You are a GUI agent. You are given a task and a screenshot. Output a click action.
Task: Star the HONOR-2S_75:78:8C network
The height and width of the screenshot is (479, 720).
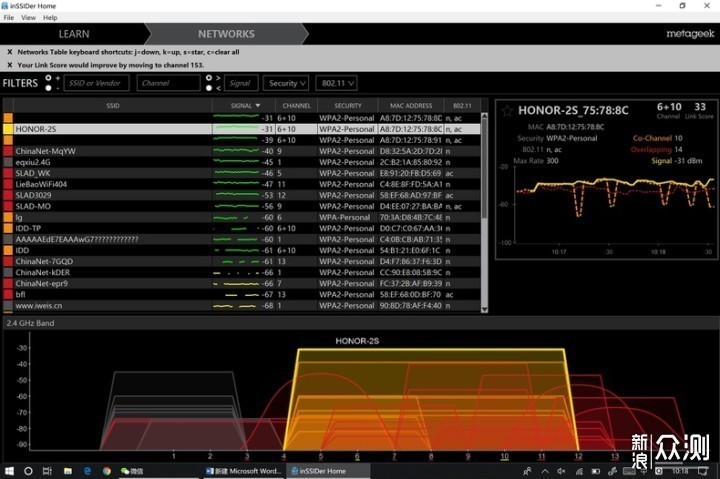[x=507, y=111]
